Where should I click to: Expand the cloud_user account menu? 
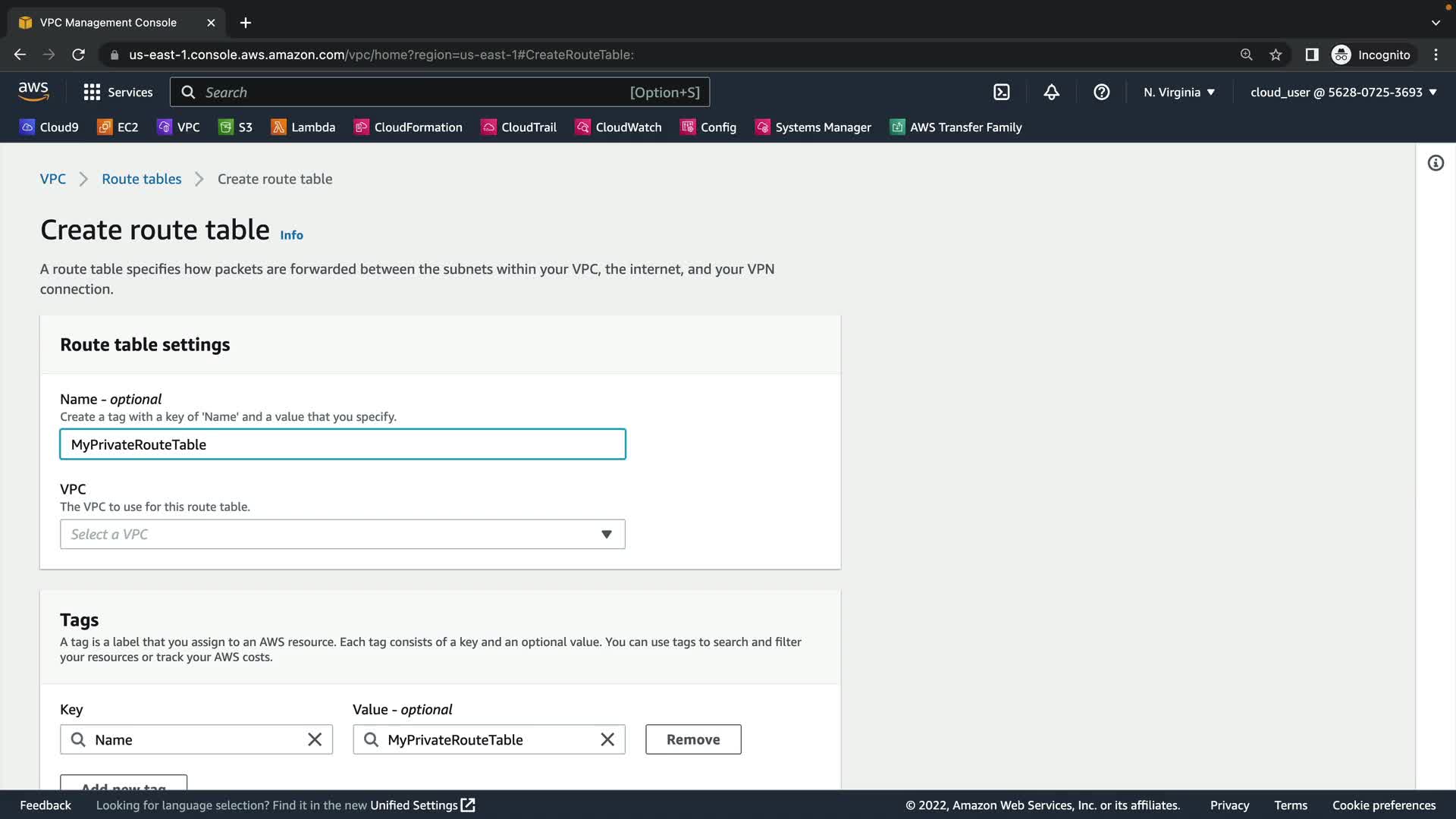pos(1343,93)
